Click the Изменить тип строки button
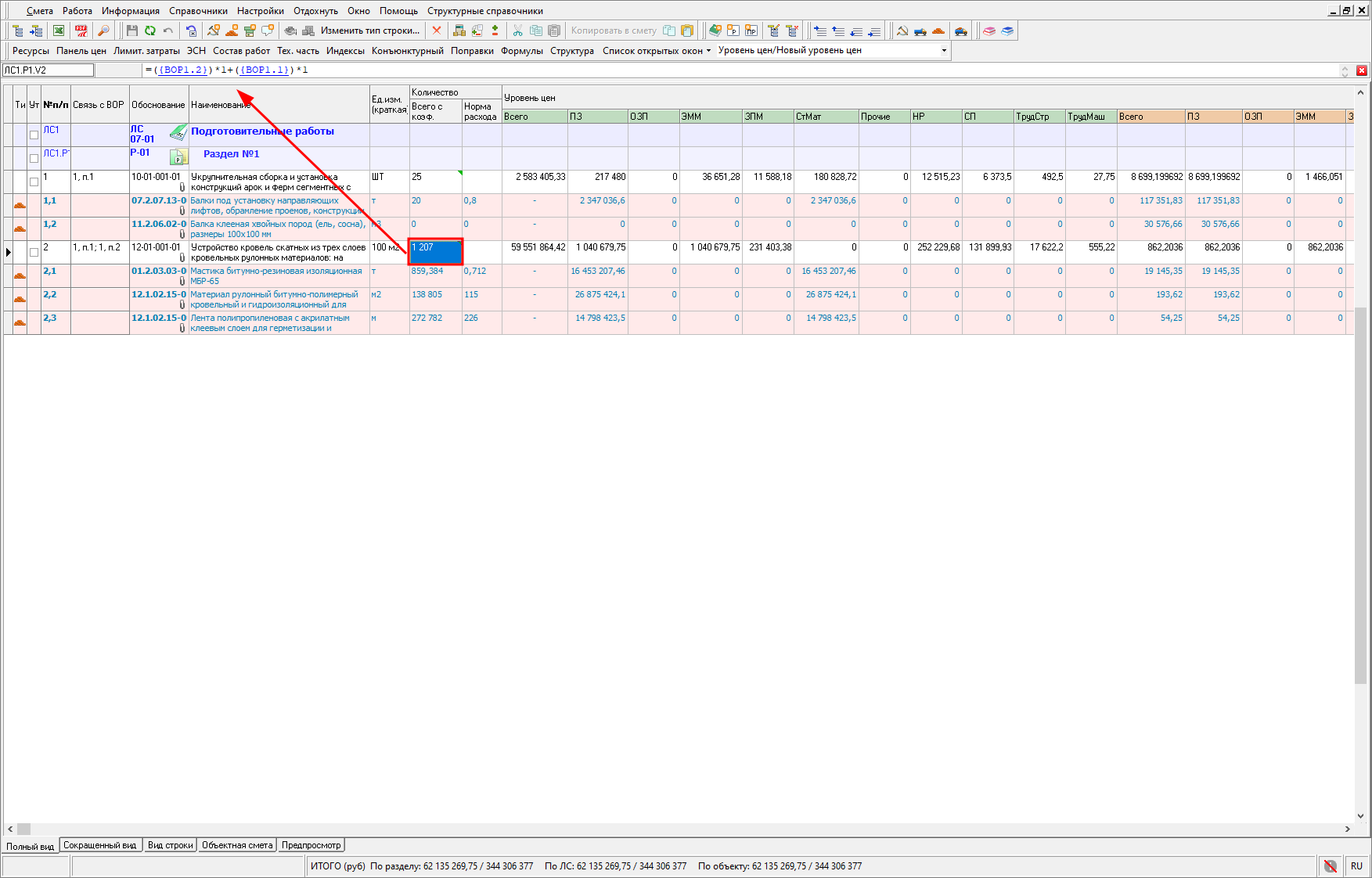The height and width of the screenshot is (878, 1372). (x=369, y=31)
